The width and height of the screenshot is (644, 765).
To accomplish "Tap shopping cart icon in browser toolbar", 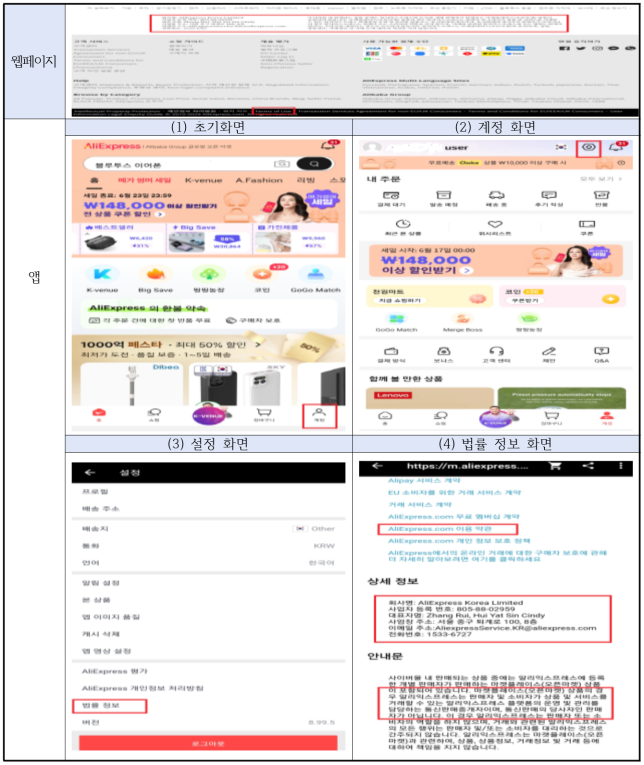I will tap(555, 466).
